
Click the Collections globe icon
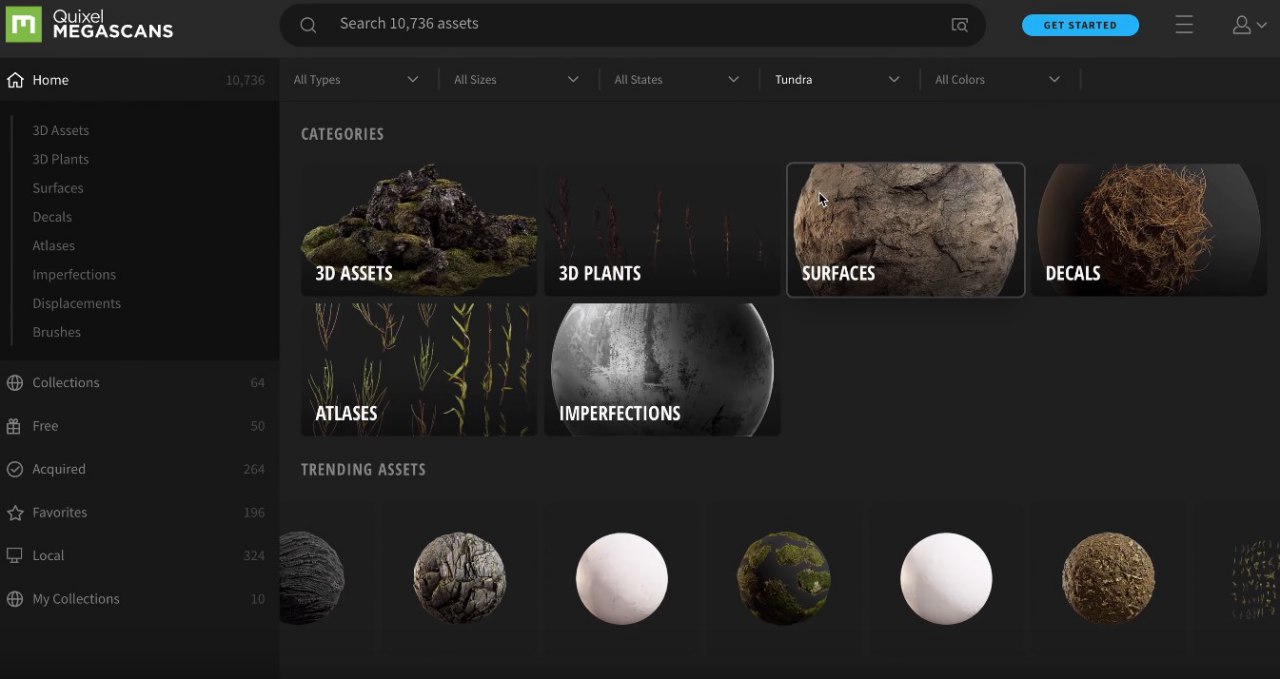(x=15, y=383)
